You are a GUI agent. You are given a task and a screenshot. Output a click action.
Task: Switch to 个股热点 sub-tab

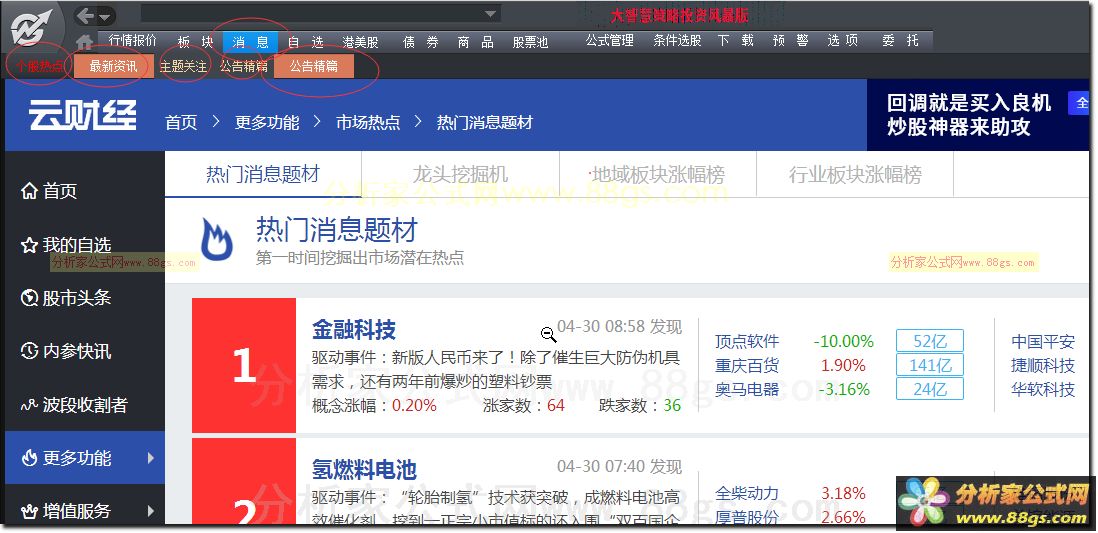tap(39, 67)
